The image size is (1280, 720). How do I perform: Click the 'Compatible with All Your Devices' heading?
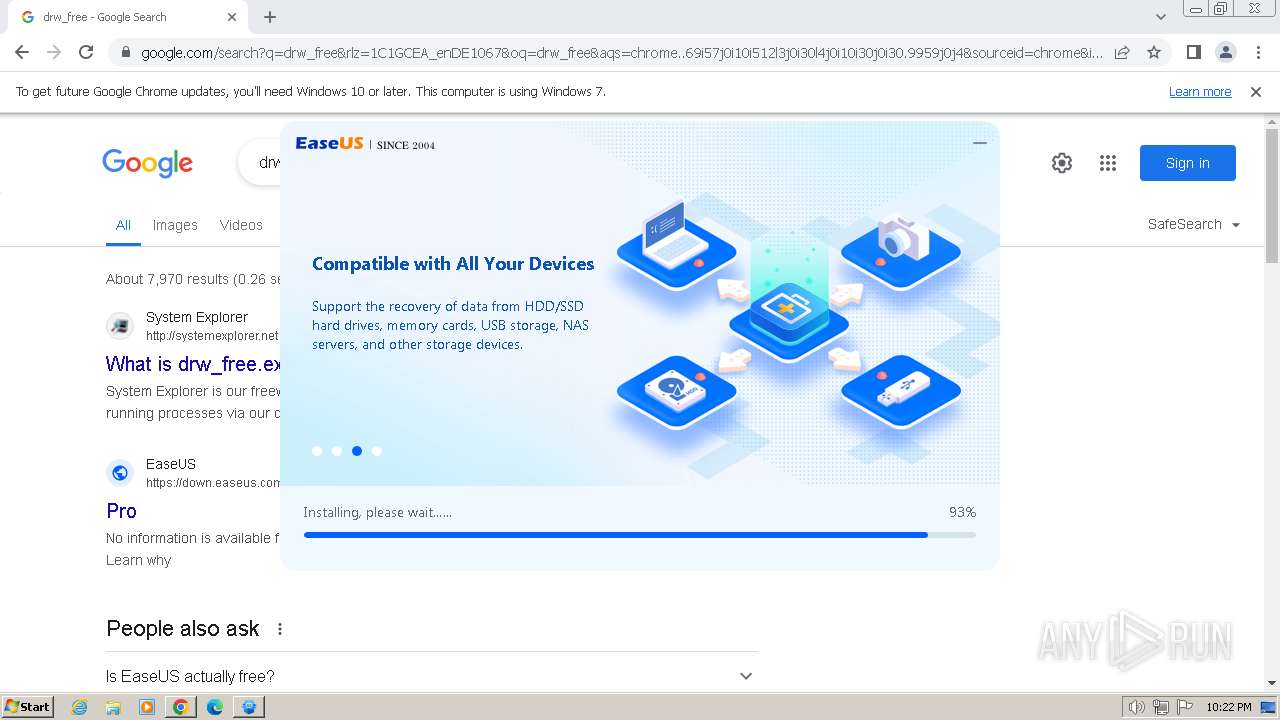(x=453, y=264)
